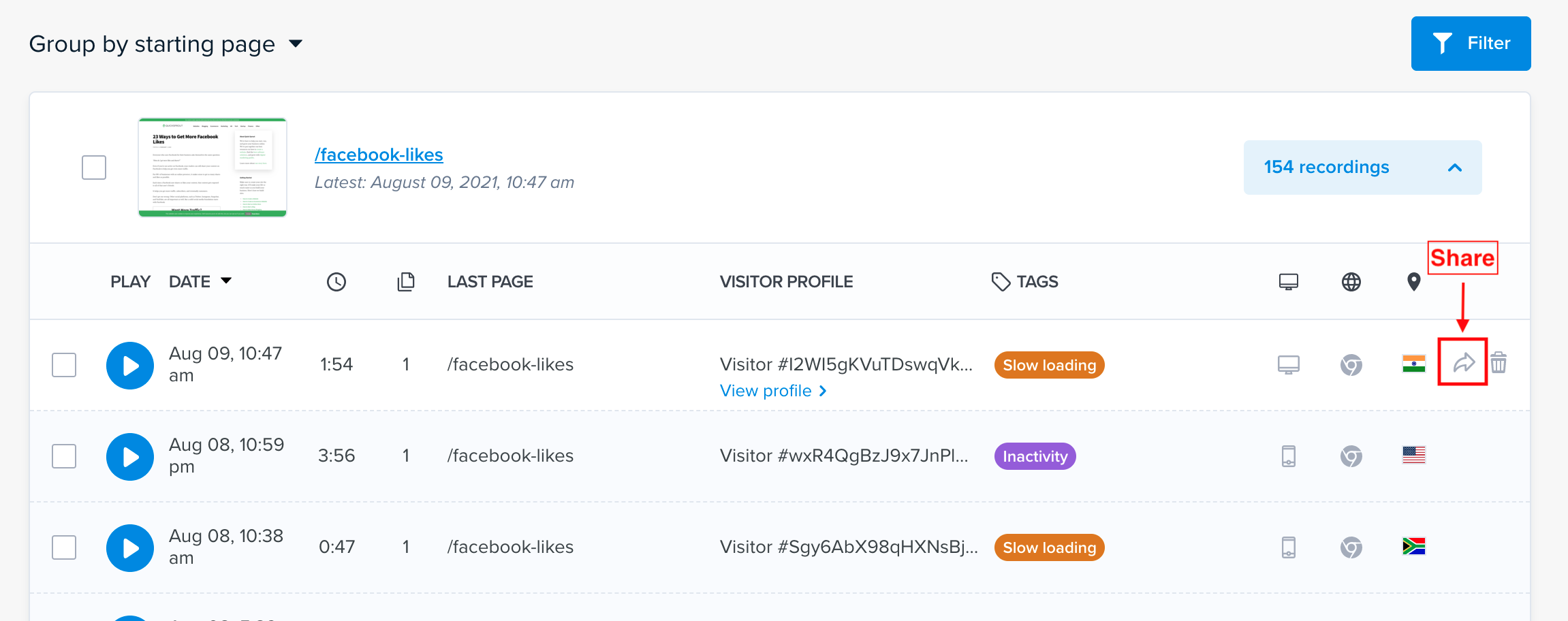This screenshot has height=621, width=1568.
Task: Sort recordings by DATE column
Action: point(200,282)
